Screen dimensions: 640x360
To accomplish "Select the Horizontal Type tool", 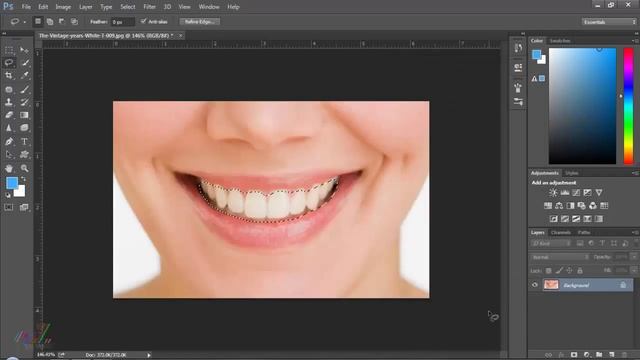I will tap(24, 142).
